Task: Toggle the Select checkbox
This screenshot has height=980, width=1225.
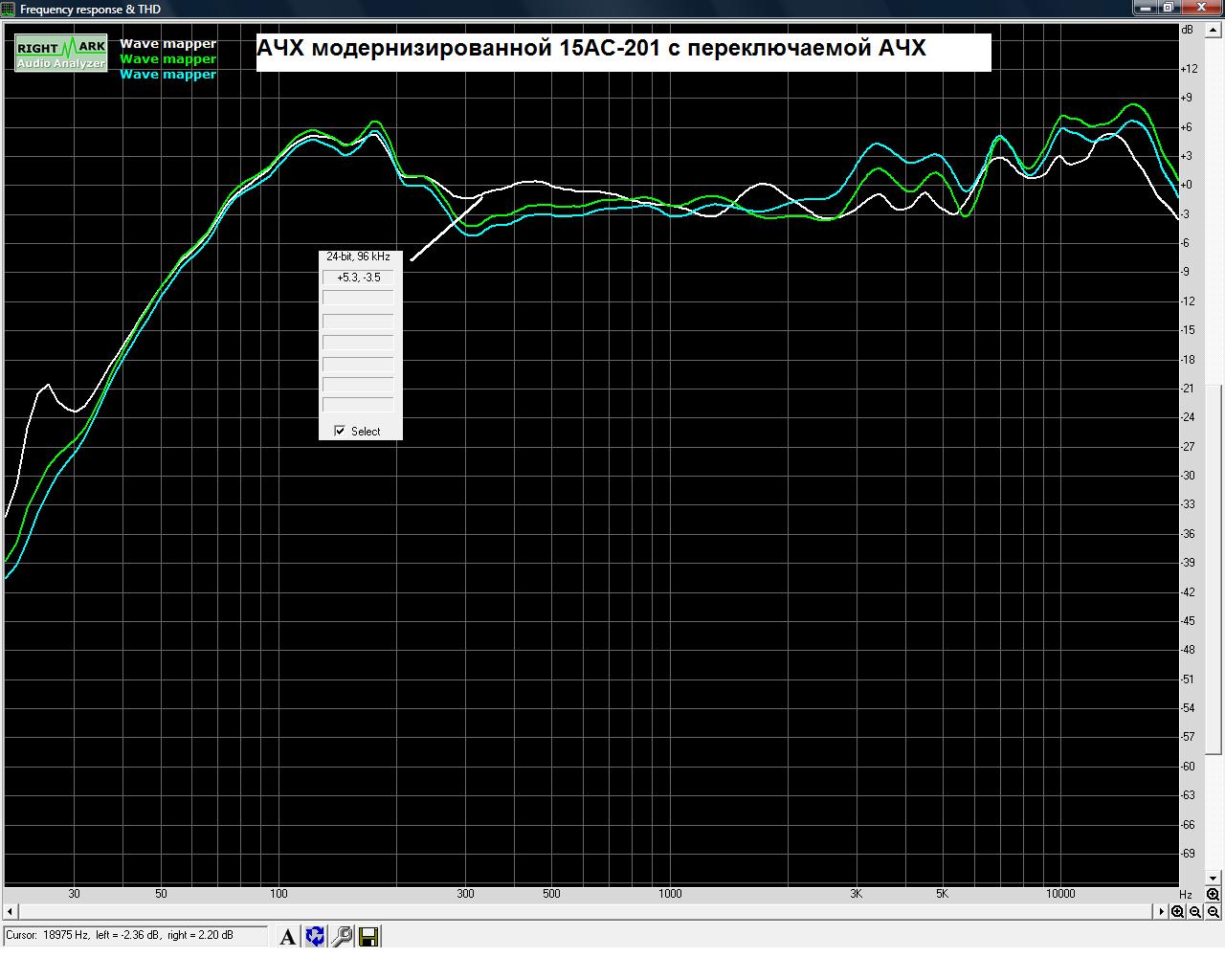Action: pyautogui.click(x=340, y=431)
